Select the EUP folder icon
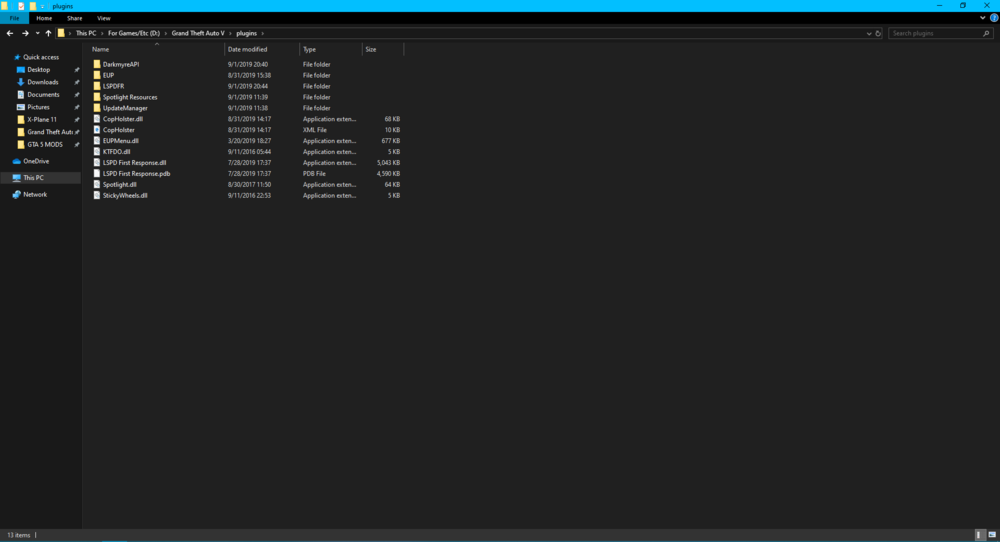 97,75
